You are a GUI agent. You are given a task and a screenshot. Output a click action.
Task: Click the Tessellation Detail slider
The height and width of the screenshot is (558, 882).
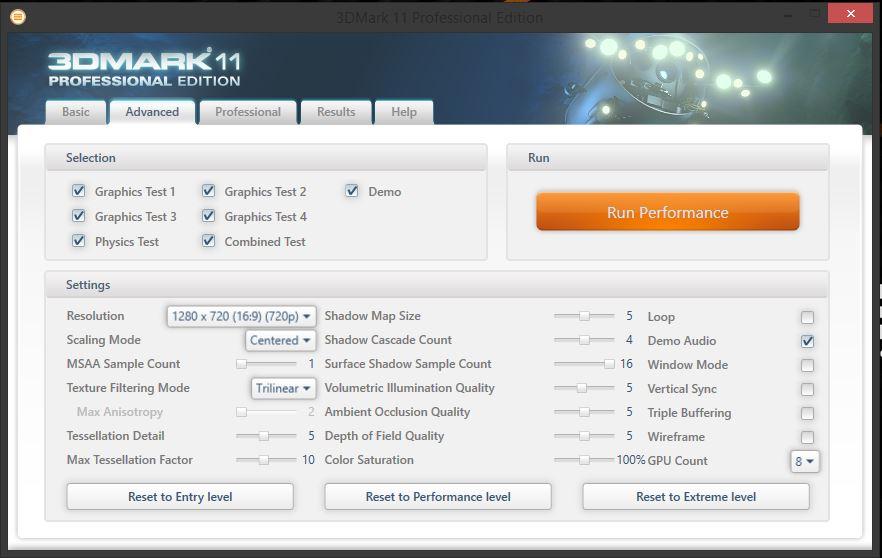coord(266,436)
